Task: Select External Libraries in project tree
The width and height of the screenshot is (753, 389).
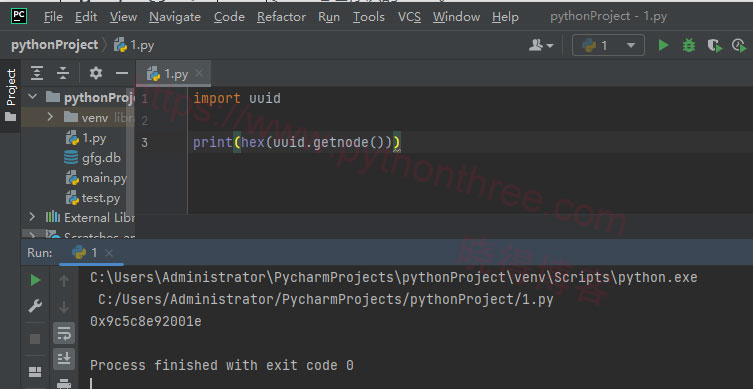Action: pyautogui.click(x=90, y=218)
